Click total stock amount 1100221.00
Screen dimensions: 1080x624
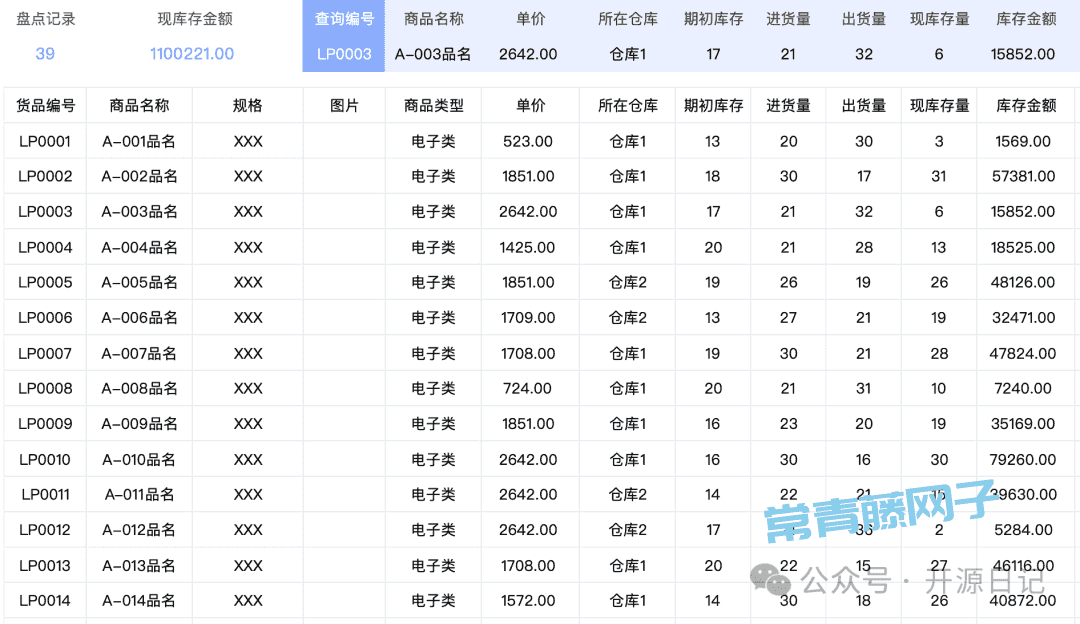point(192,54)
